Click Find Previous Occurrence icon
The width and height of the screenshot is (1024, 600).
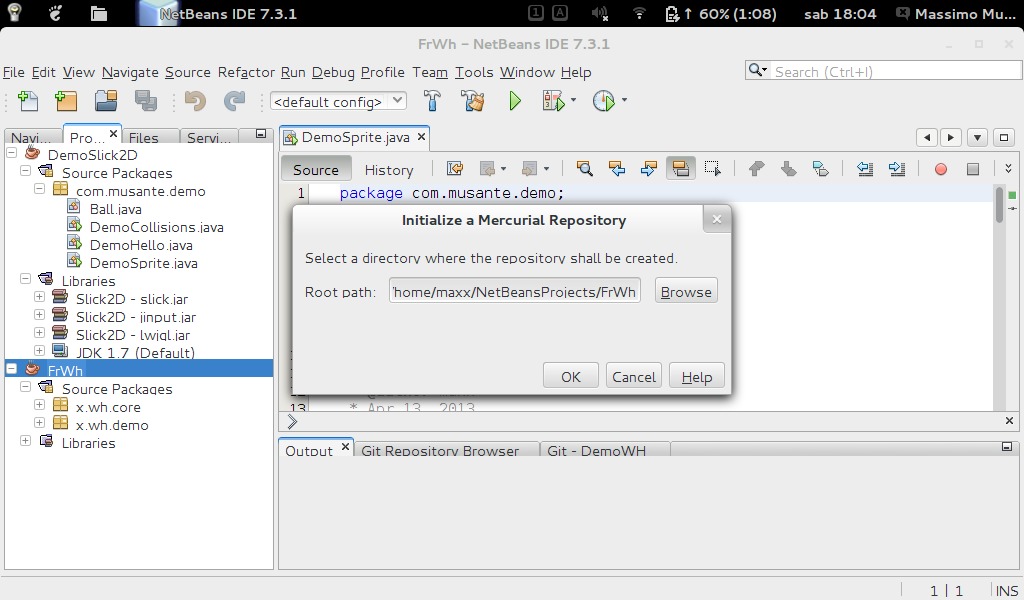tap(616, 169)
